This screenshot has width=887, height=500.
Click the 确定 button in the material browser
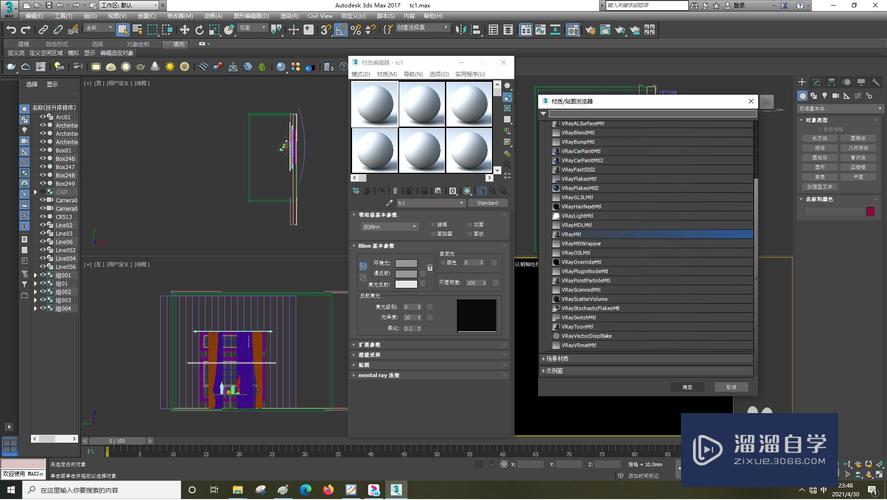pyautogui.click(x=687, y=387)
